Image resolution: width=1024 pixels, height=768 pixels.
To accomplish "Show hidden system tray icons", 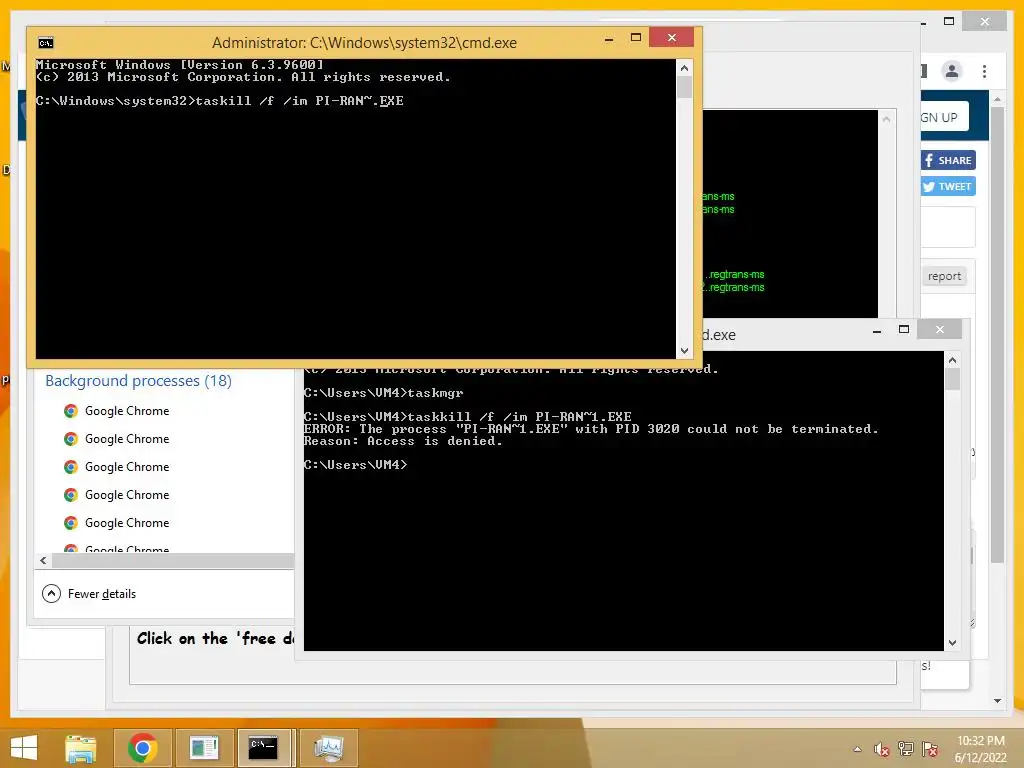I will [857, 749].
